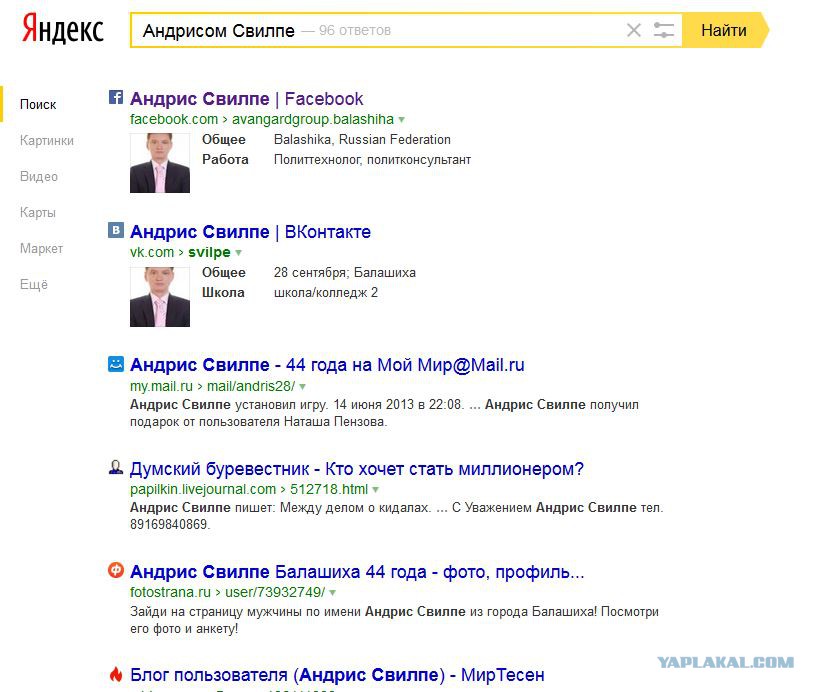
Task: Click the Yandex logo
Action: coord(62,29)
